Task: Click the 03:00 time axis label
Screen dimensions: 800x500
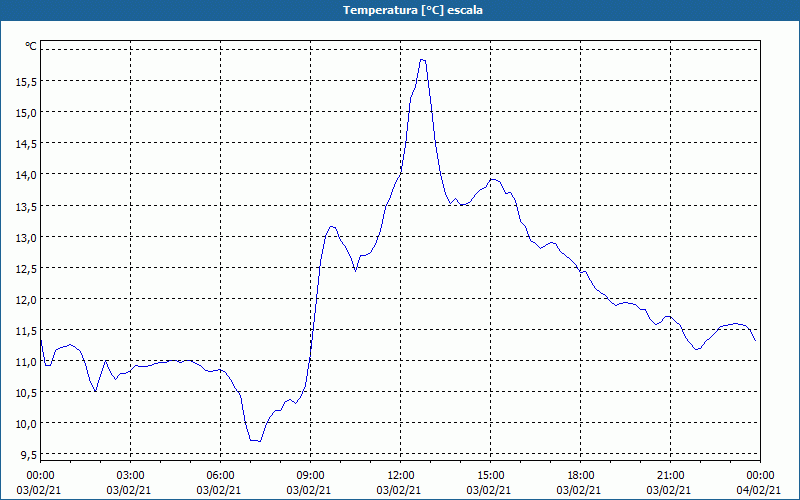Action: [131, 476]
